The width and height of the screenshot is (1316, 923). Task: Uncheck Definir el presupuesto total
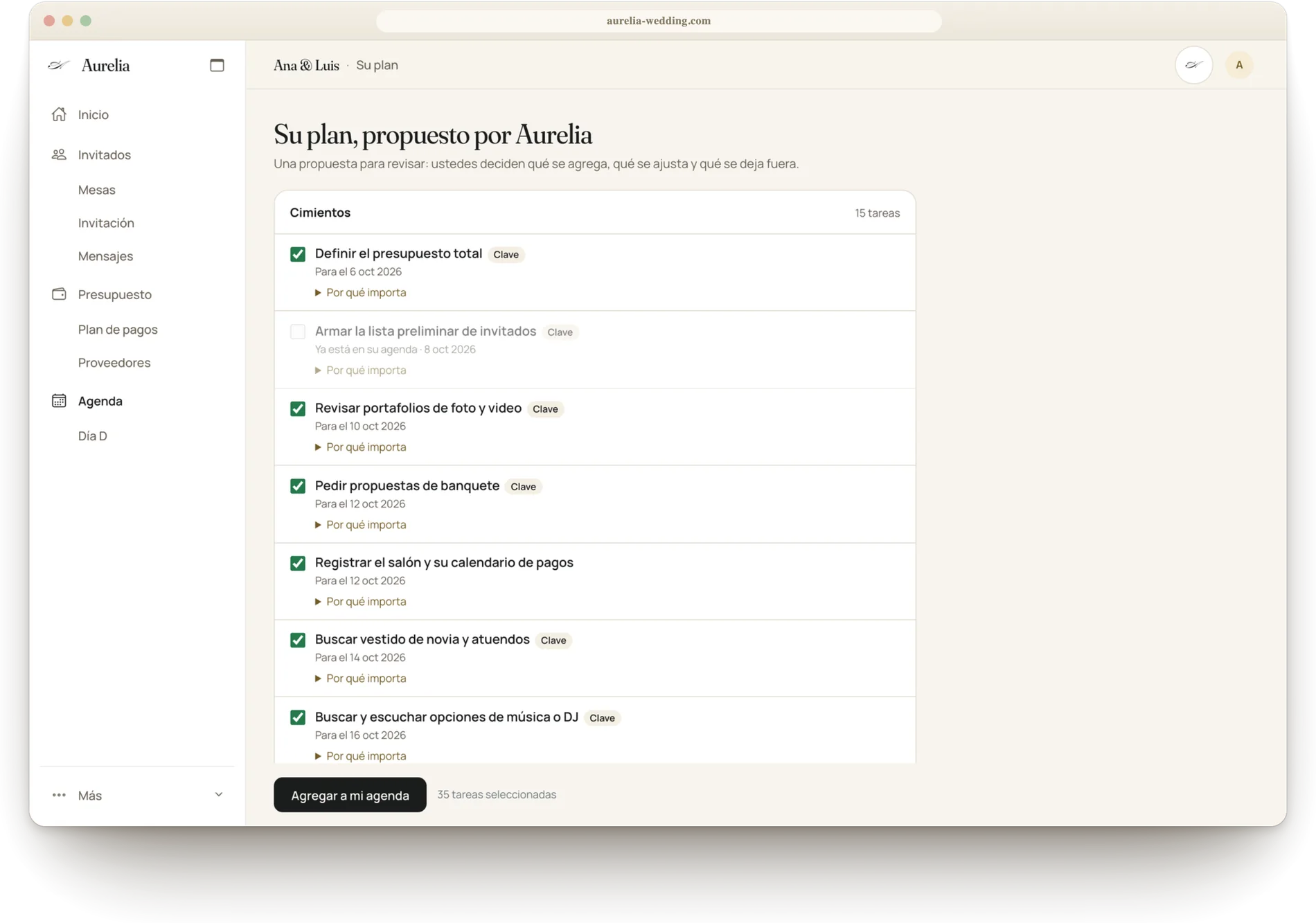pyautogui.click(x=298, y=254)
